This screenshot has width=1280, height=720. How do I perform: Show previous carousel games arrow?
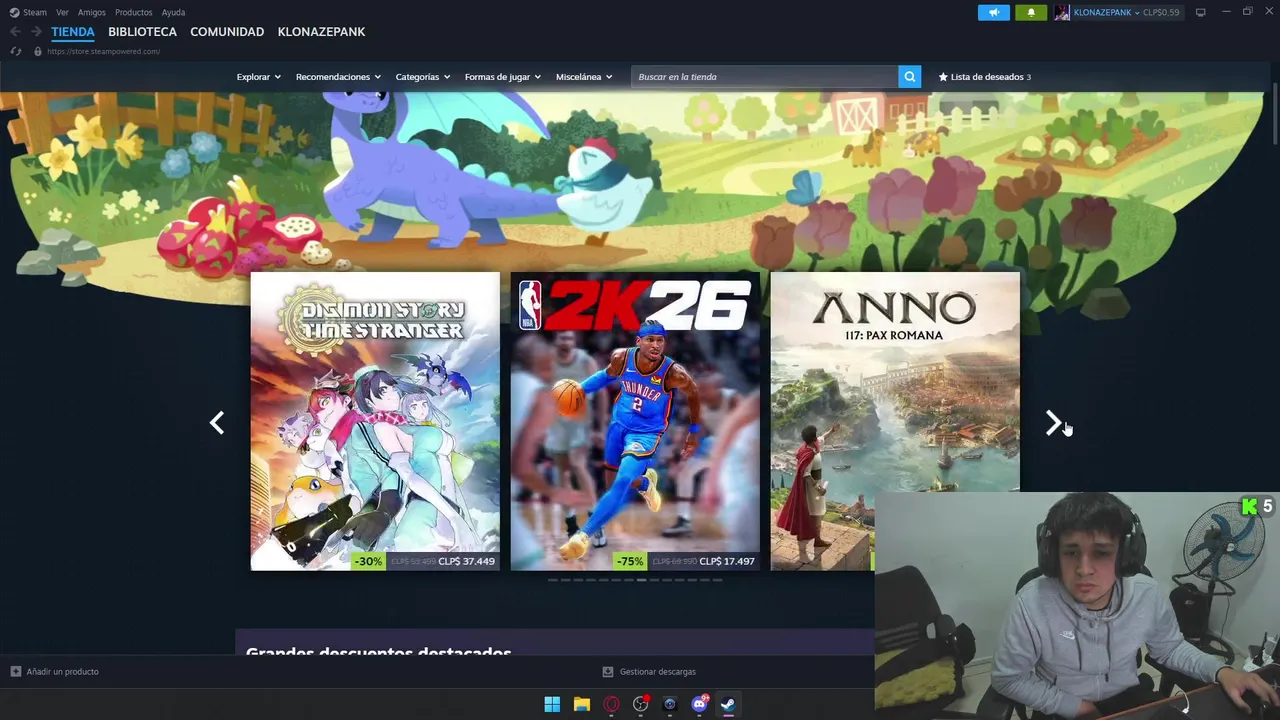coord(217,423)
